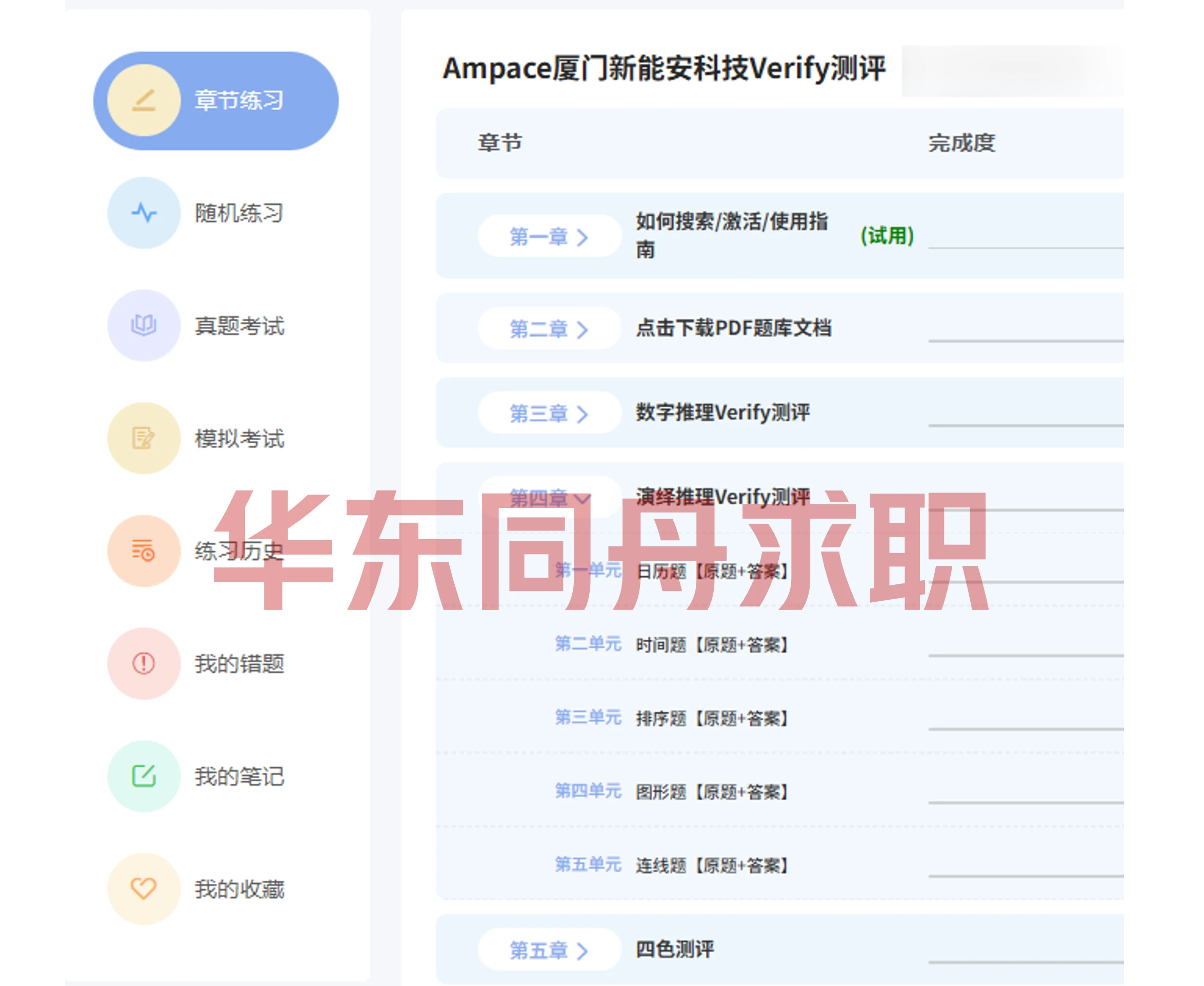Open 点击下载PDF题库文档 chapter title
Image resolution: width=1204 pixels, height=986 pixels.
(733, 328)
